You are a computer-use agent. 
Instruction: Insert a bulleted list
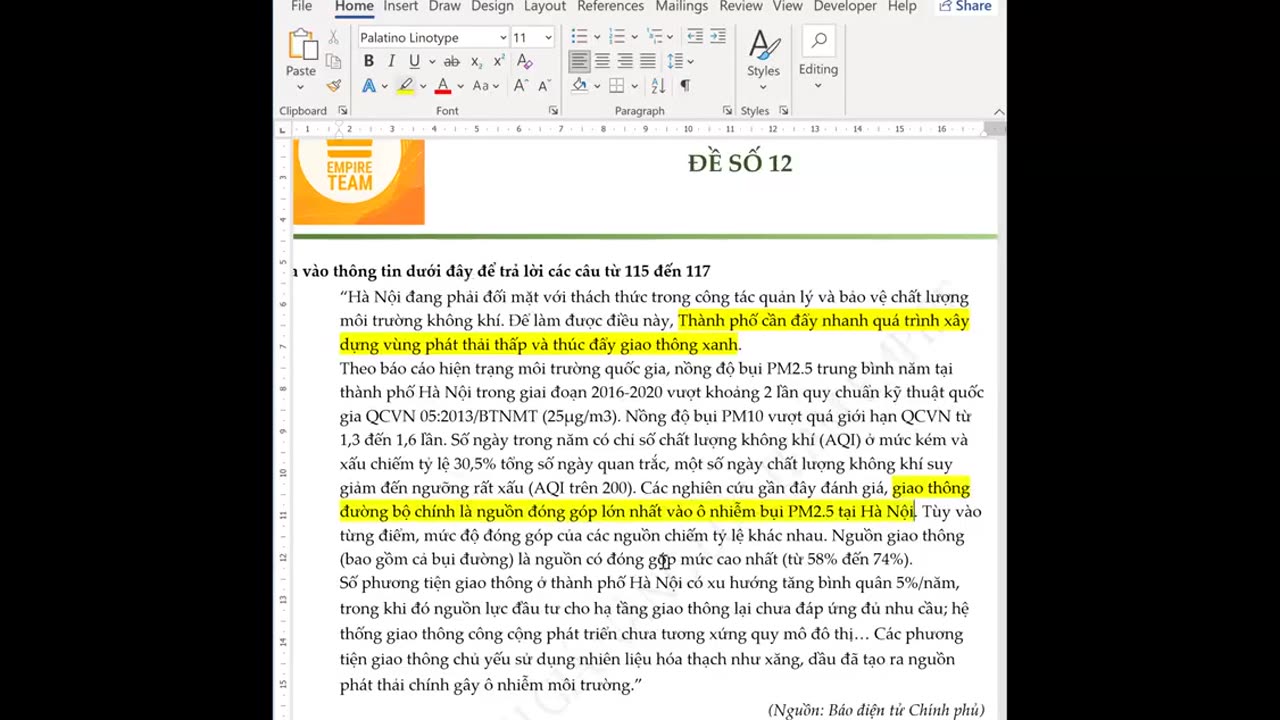579,37
